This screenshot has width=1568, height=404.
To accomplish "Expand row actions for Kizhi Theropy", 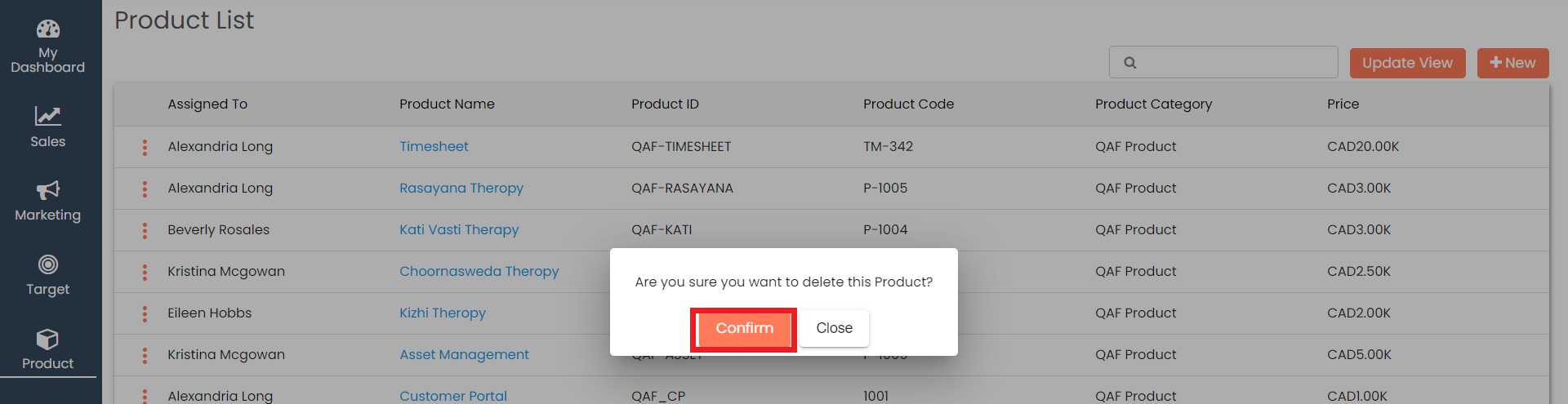I will (x=145, y=314).
